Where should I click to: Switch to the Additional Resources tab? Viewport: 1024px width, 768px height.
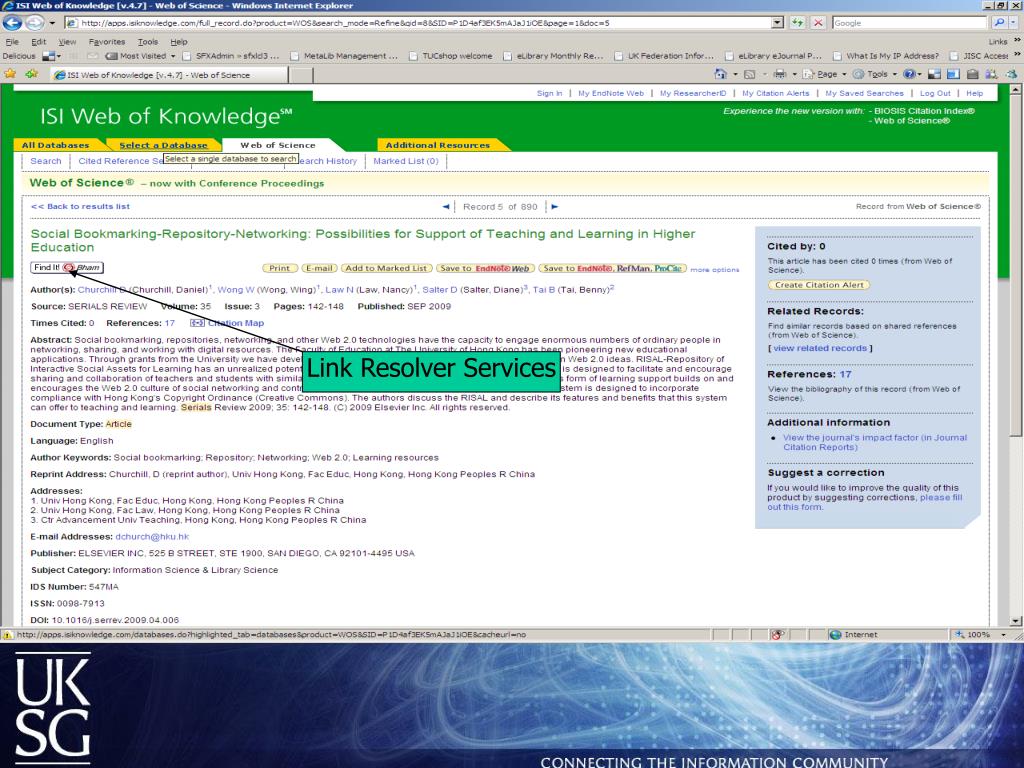click(438, 145)
